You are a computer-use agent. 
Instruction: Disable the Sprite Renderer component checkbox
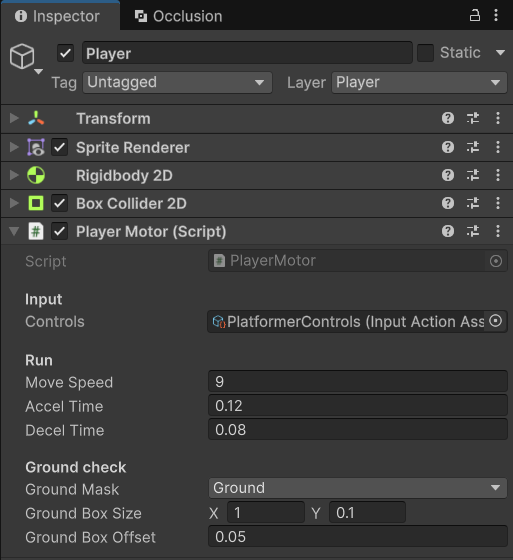click(x=59, y=148)
